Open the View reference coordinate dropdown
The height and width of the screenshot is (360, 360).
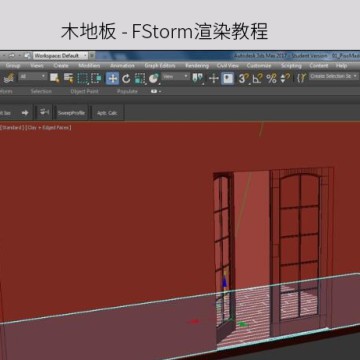coord(175,77)
